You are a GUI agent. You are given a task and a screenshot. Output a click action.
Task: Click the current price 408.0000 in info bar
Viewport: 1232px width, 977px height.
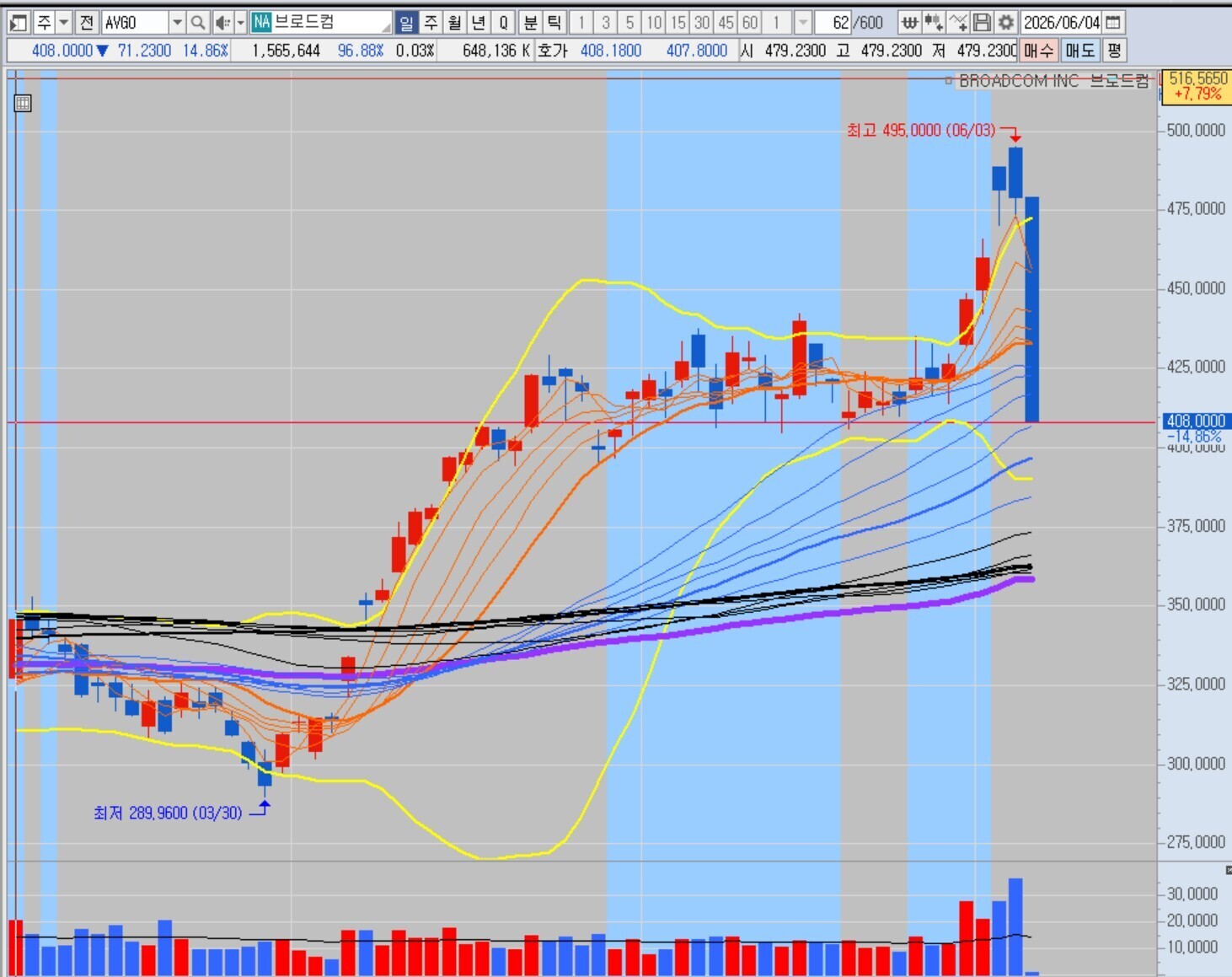pyautogui.click(x=62, y=51)
